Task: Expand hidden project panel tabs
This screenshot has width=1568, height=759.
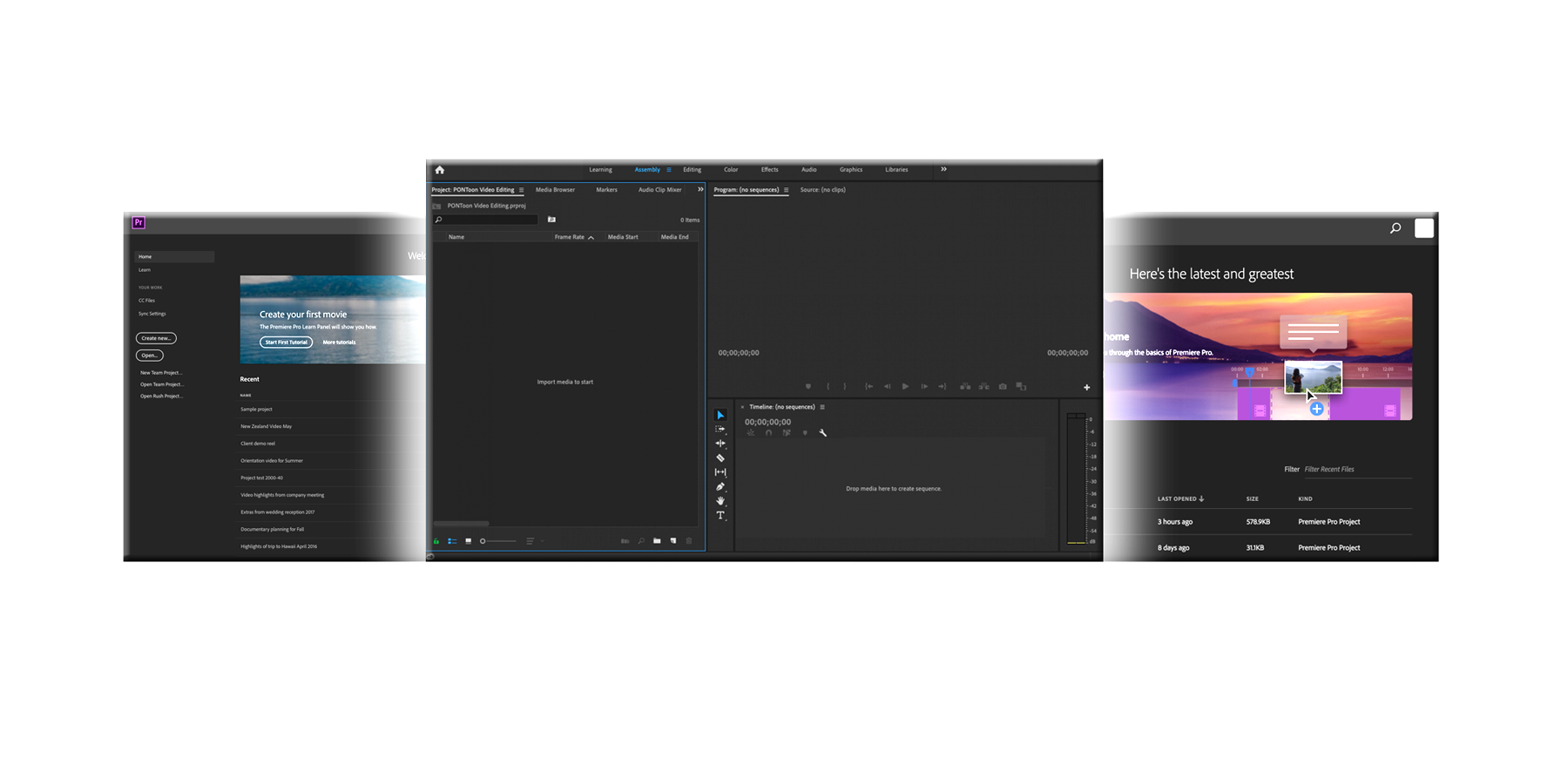Action: [700, 189]
